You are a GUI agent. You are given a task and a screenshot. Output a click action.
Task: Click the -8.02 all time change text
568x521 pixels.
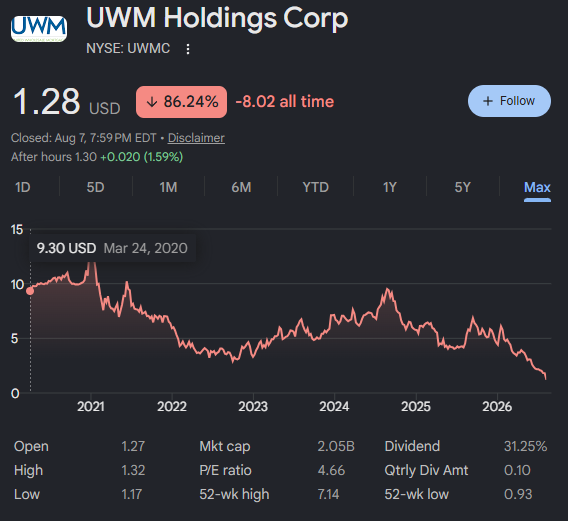point(285,102)
